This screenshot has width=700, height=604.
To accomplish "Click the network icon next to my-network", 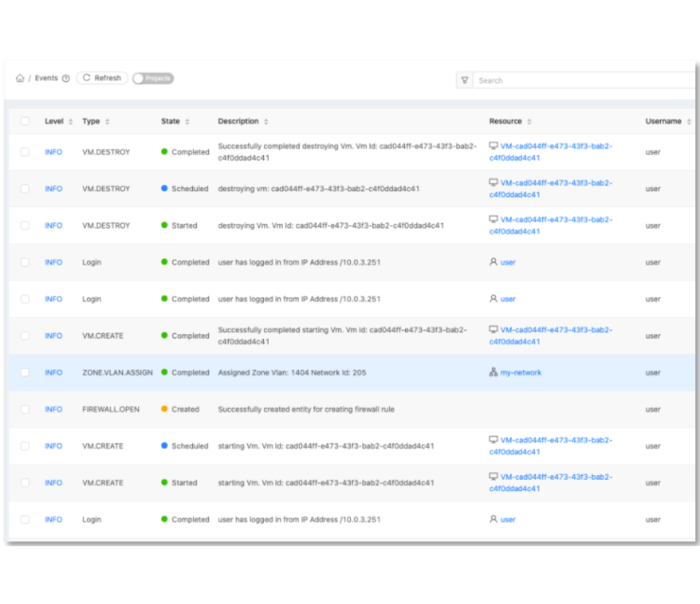I will point(493,373).
